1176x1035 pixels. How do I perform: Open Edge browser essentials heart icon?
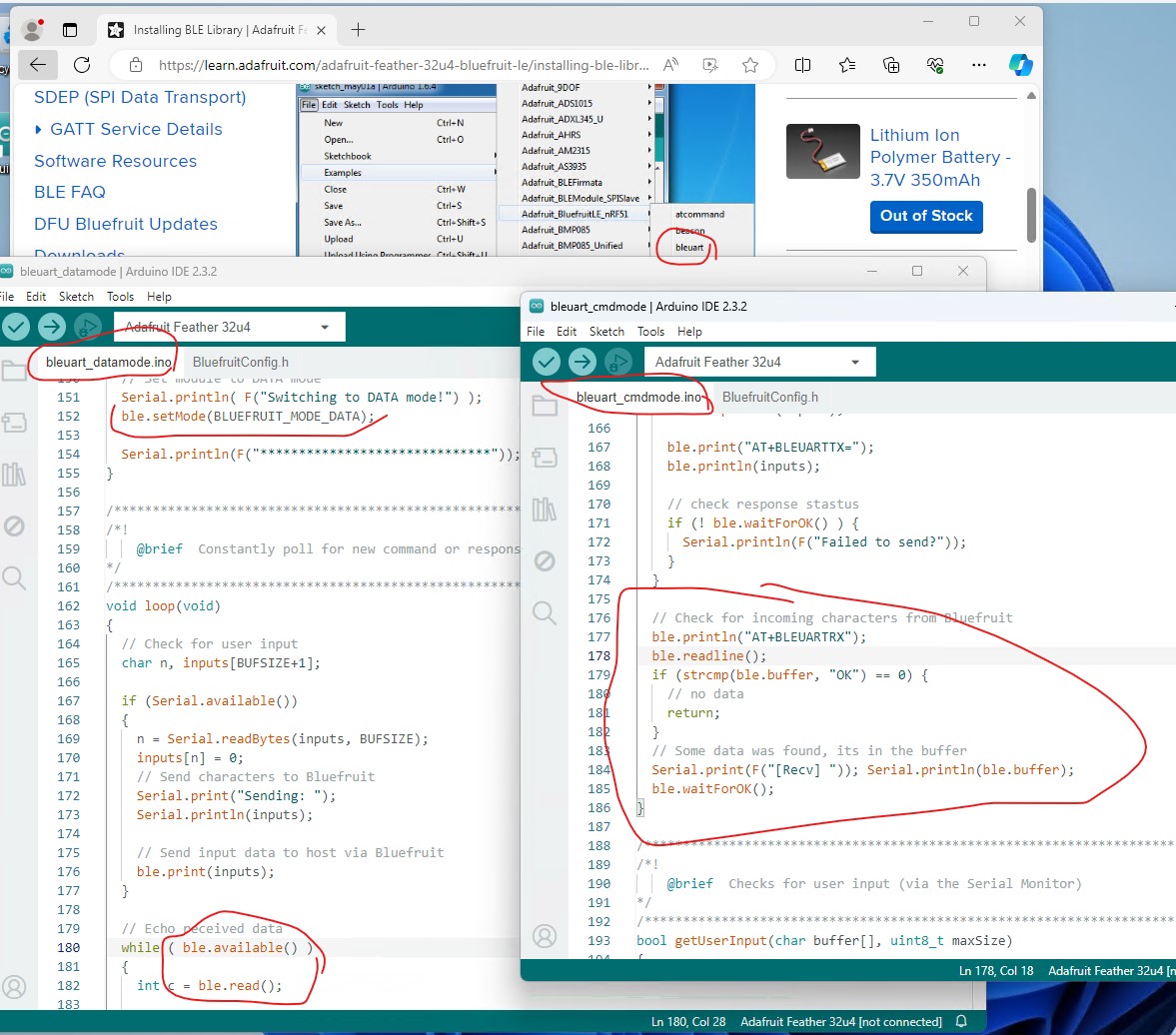pyautogui.click(x=934, y=65)
